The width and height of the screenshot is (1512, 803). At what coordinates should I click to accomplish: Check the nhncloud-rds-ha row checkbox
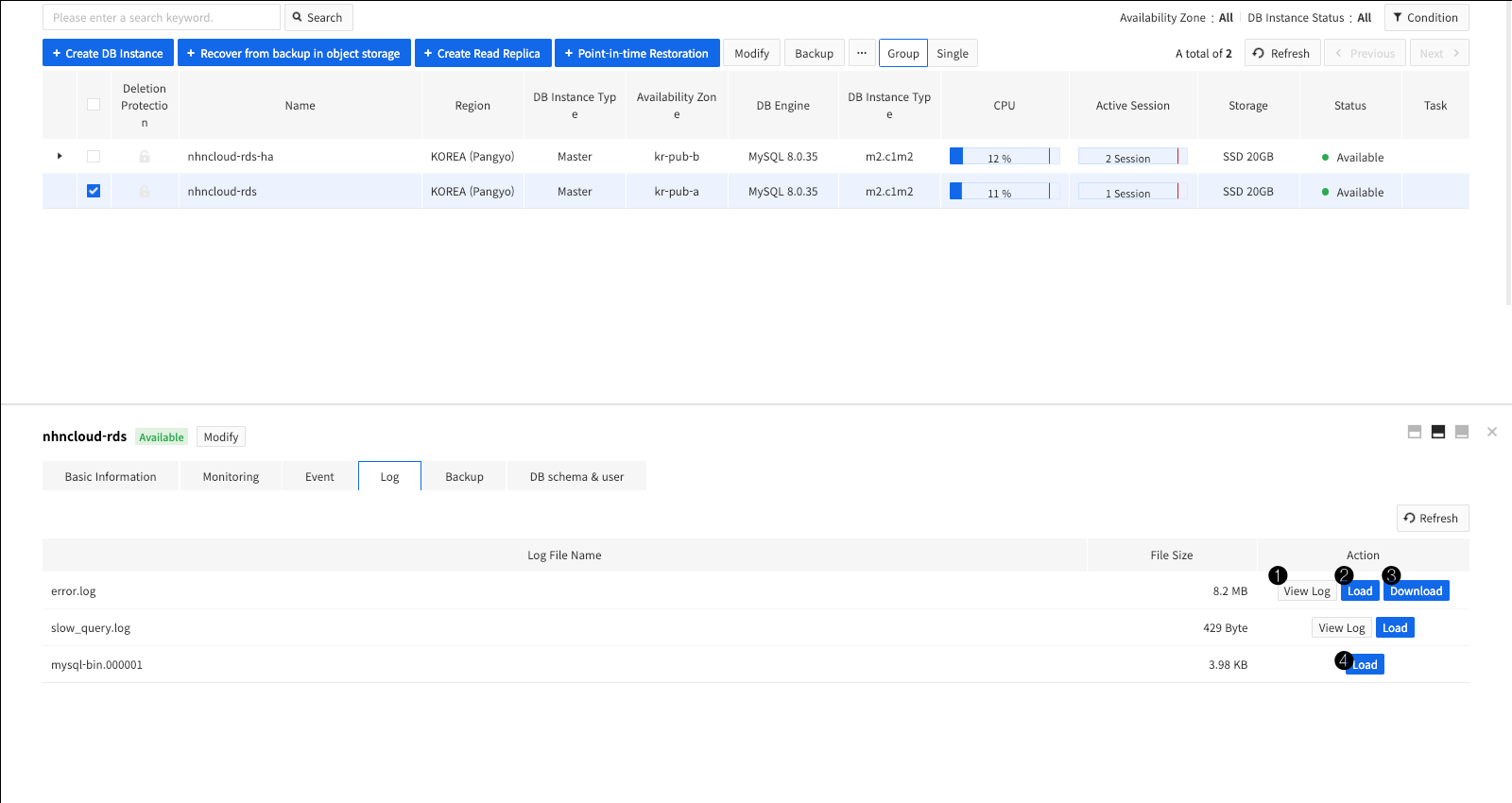[94, 156]
